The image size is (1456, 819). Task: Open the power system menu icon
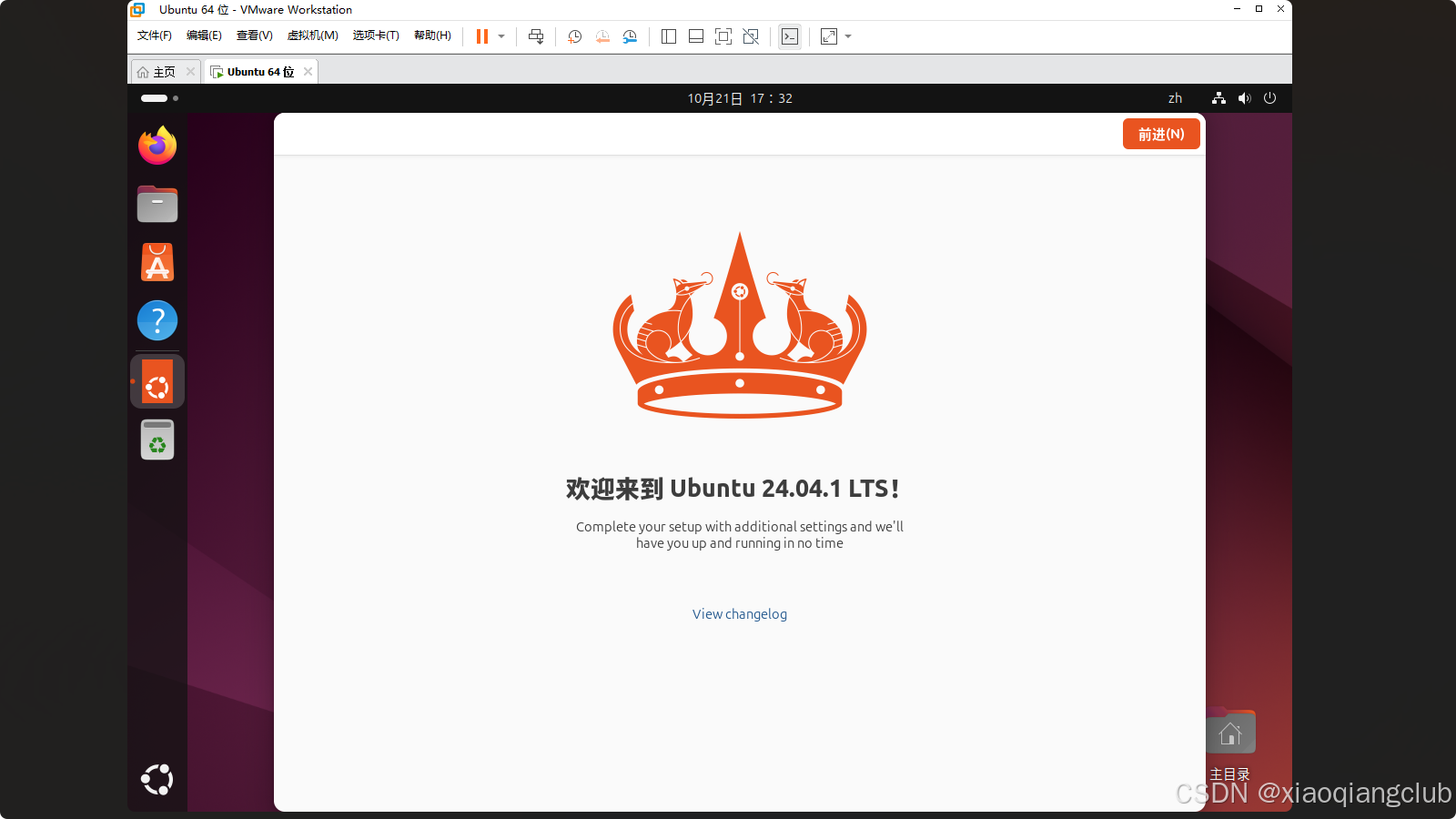point(1270,98)
